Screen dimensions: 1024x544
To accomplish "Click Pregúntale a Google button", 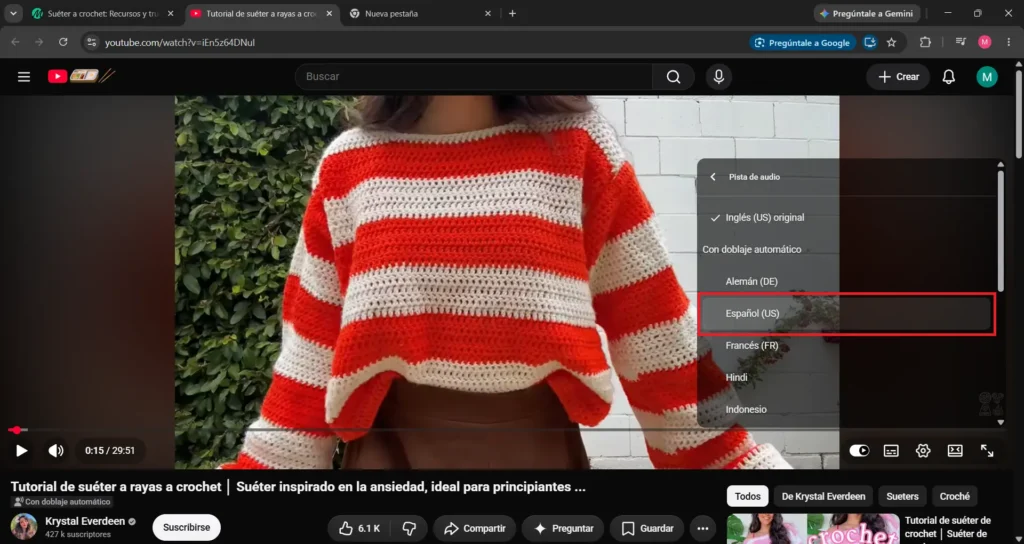I will [x=803, y=42].
